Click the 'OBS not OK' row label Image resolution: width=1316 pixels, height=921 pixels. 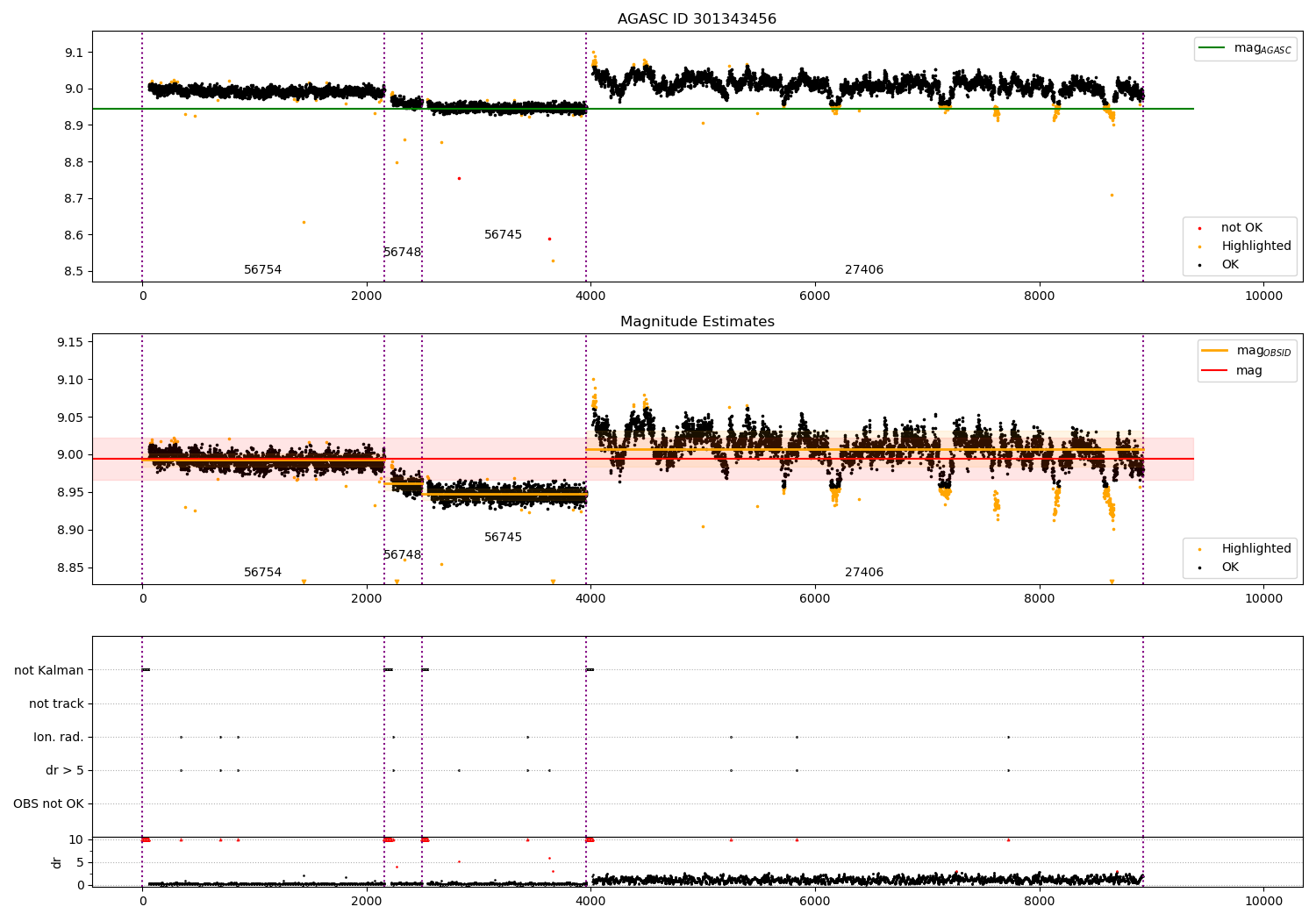tap(48, 804)
